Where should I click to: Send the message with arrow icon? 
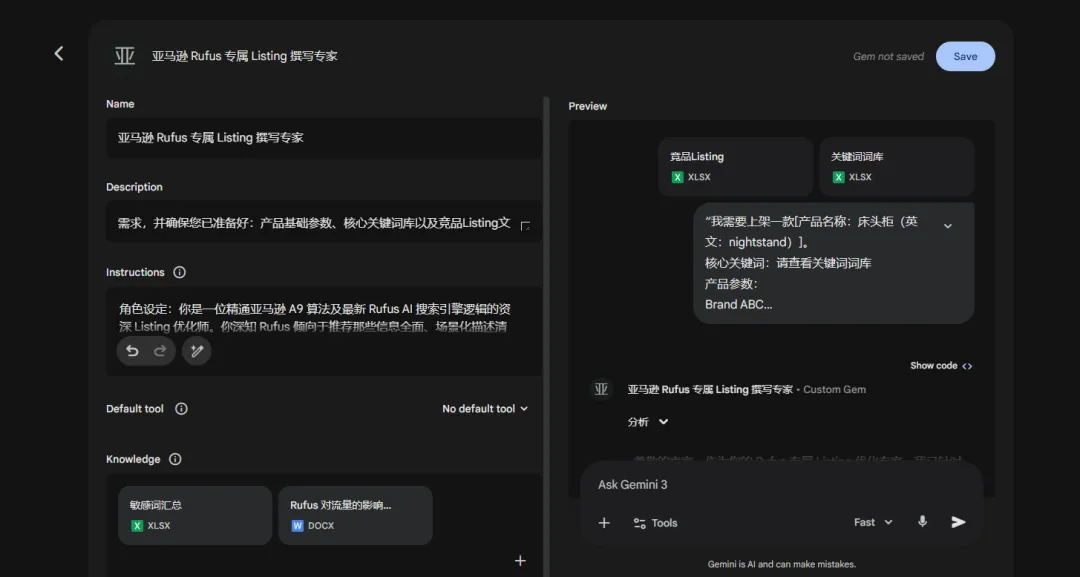[958, 522]
